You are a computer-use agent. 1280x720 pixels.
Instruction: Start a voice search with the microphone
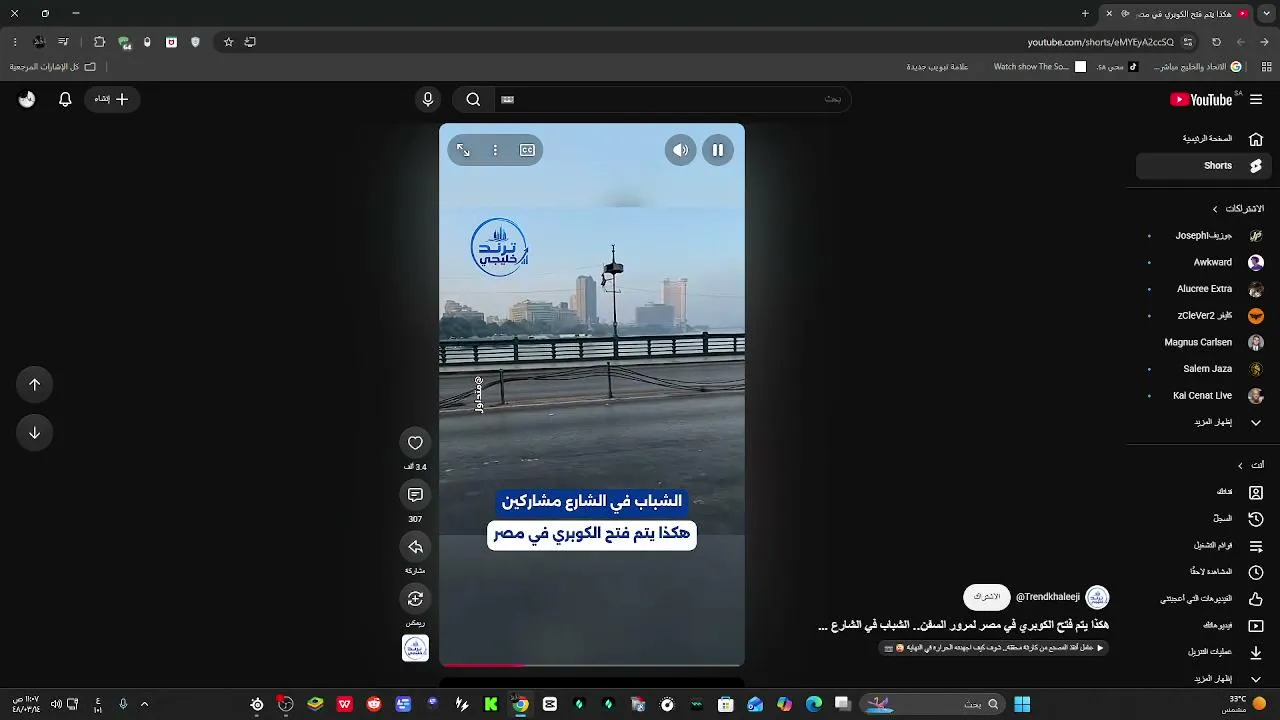point(428,99)
